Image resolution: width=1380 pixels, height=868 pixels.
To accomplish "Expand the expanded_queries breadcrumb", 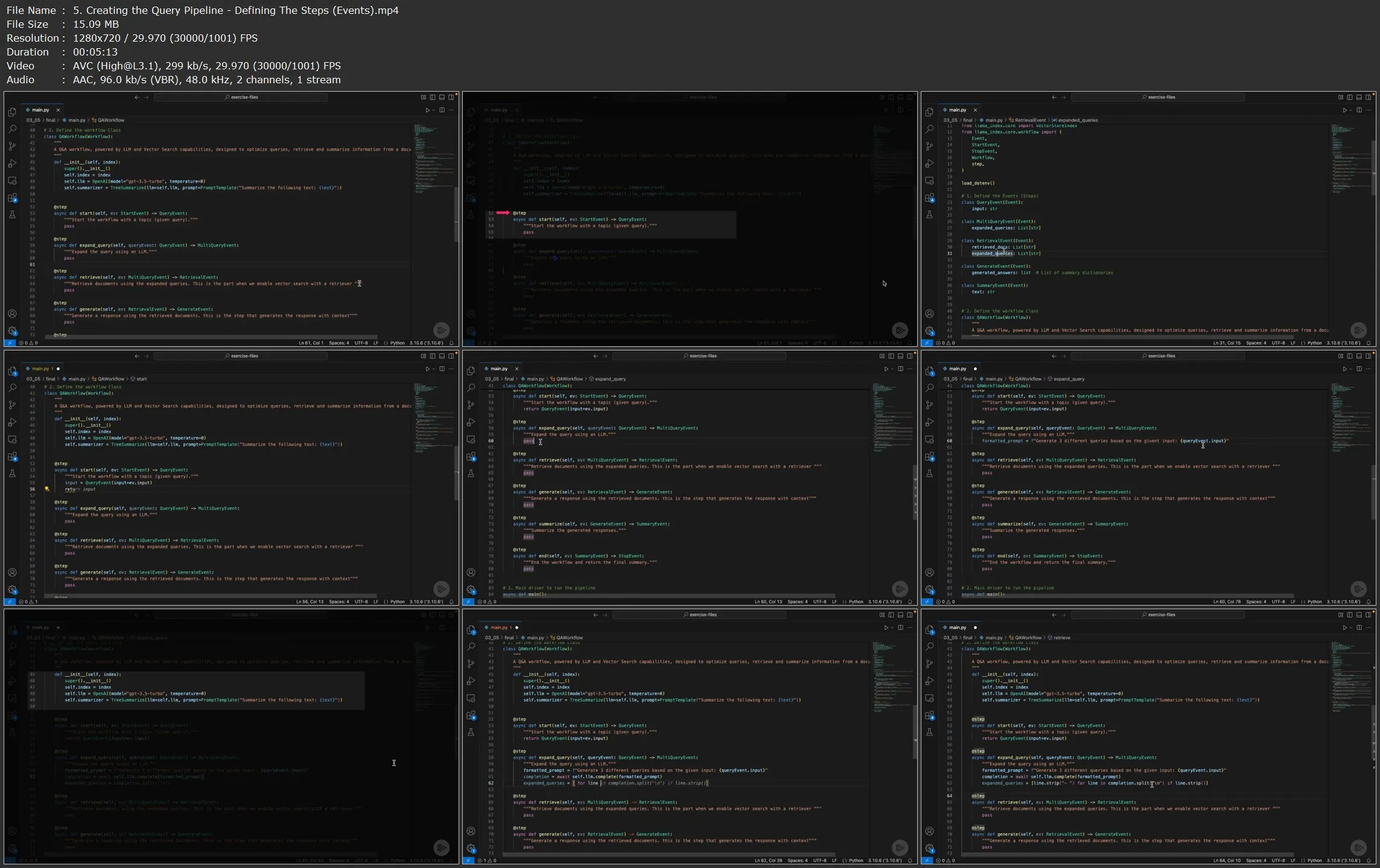I will pos(1076,120).
